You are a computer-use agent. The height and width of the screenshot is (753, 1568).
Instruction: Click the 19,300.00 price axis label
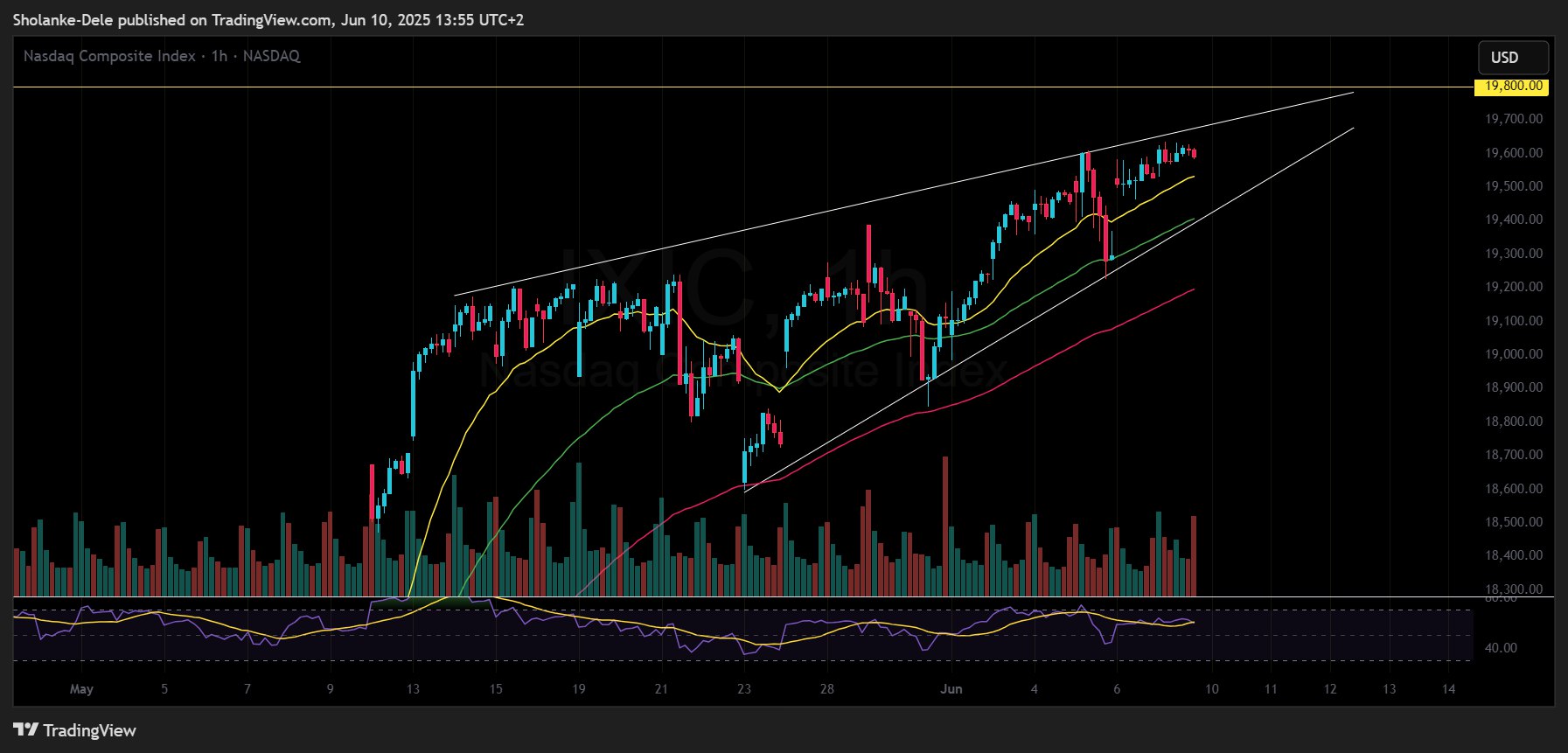pos(1514,254)
